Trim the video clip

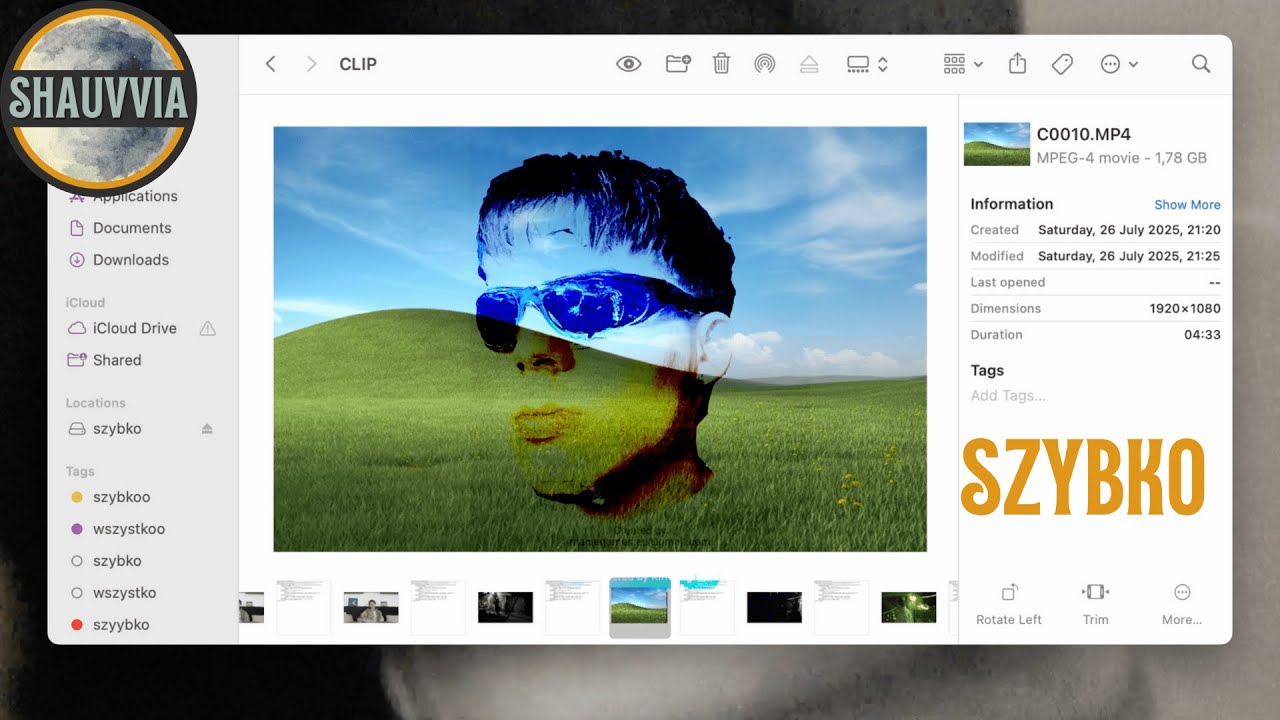(x=1096, y=604)
